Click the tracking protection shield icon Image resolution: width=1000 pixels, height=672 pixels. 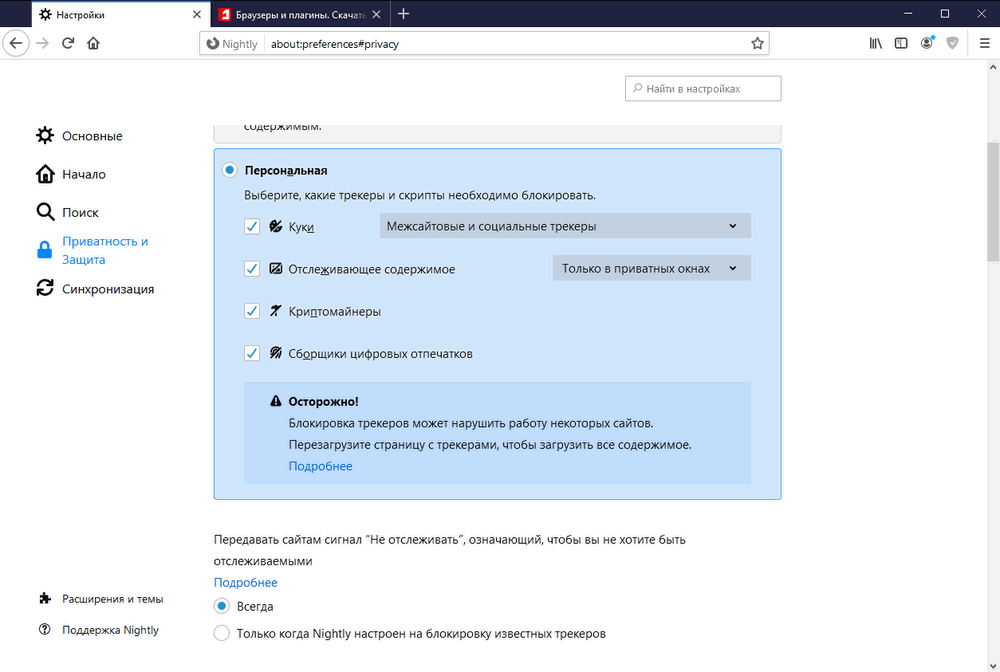click(x=952, y=43)
